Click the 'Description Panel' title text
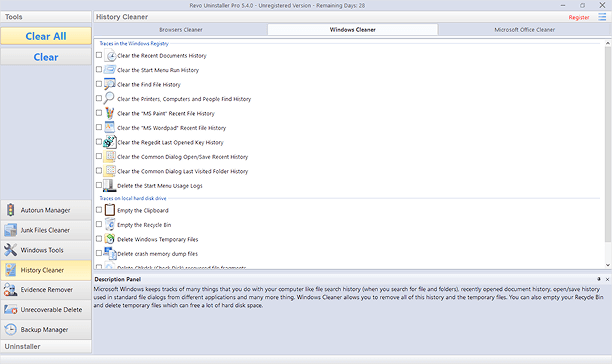612x364 pixels. (x=117, y=279)
